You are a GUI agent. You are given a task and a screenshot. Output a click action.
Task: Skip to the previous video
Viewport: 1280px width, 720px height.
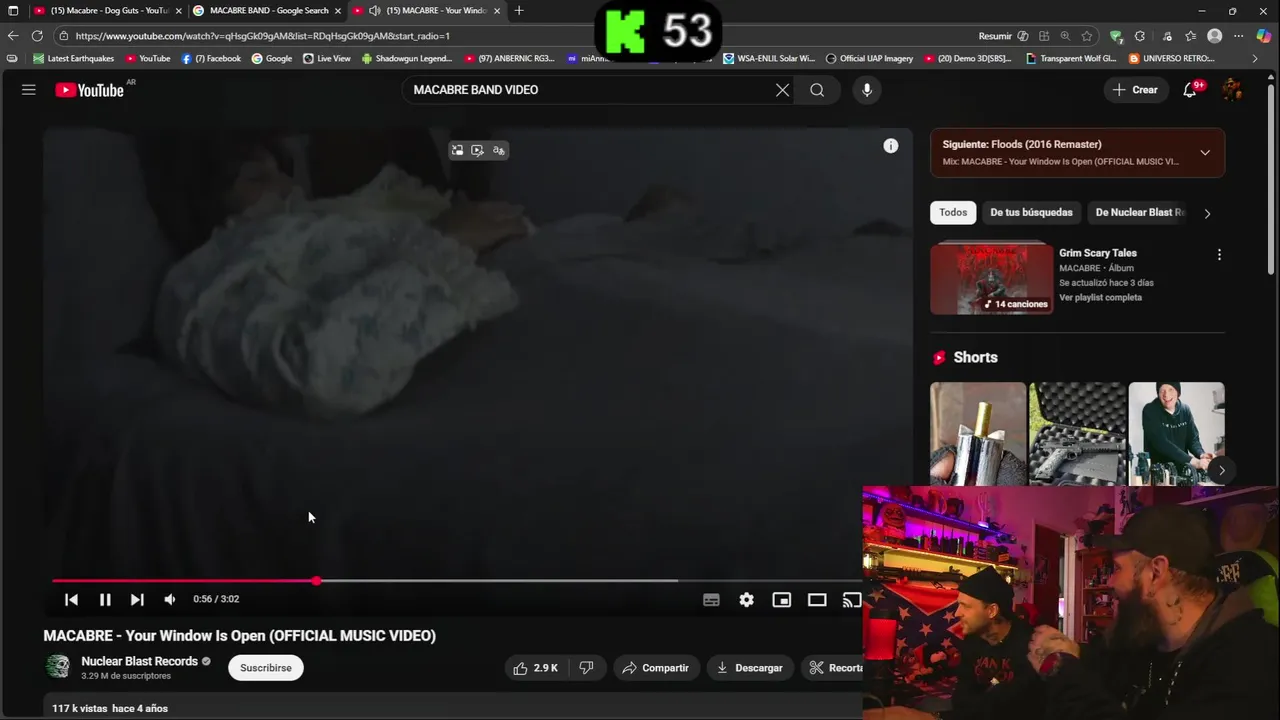(71, 599)
